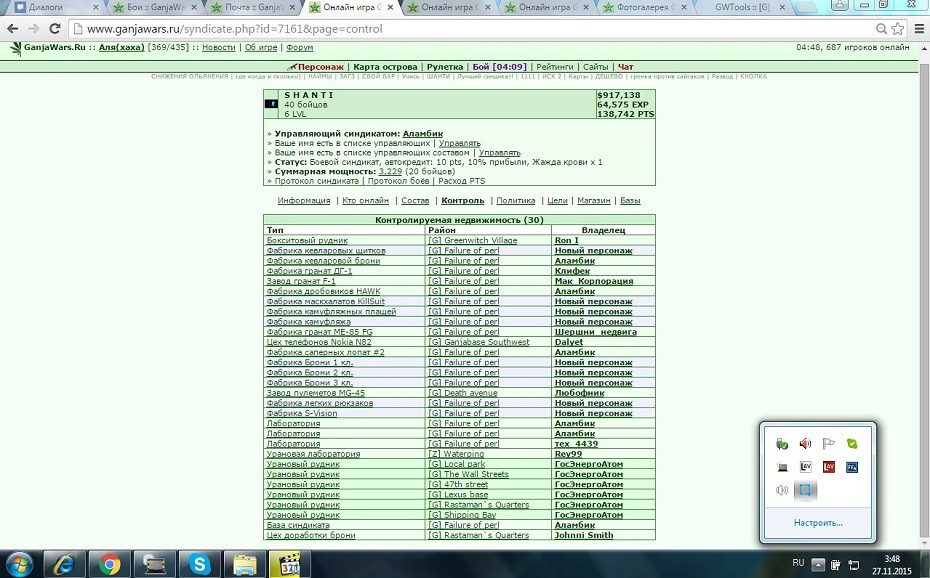Open Протокол боёв link
The height and width of the screenshot is (578, 930).
tap(399, 181)
